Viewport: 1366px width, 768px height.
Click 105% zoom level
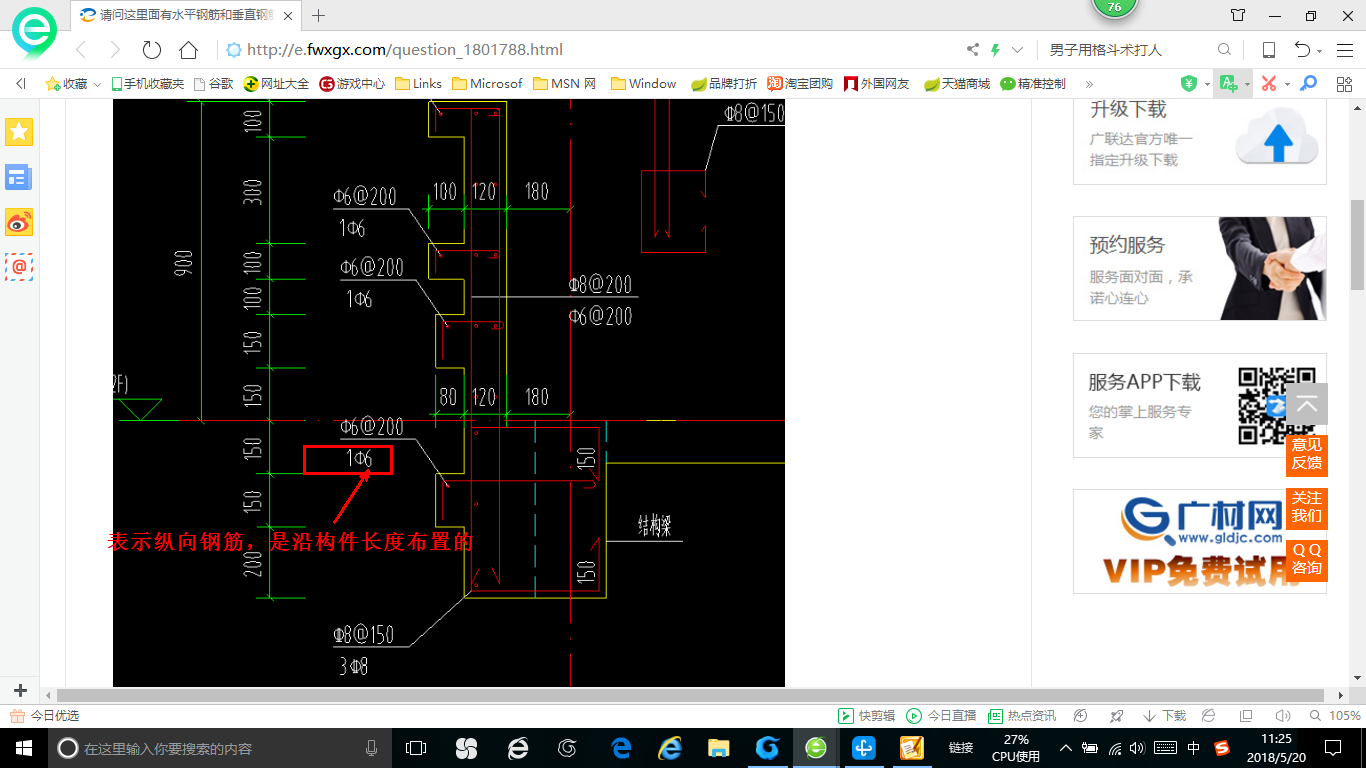pos(1345,716)
